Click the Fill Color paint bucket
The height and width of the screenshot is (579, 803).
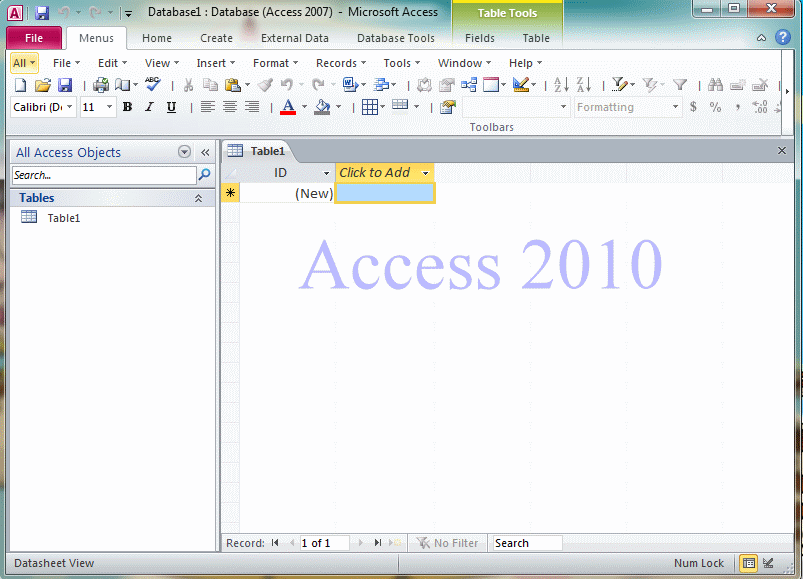[x=322, y=107]
